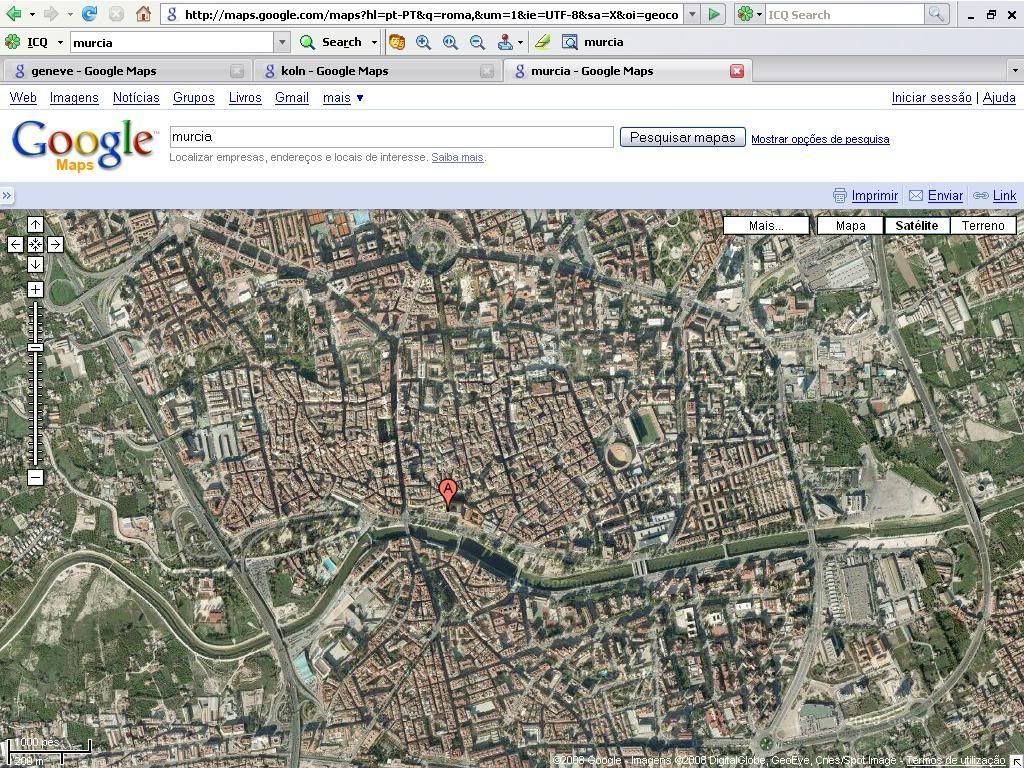The image size is (1024, 768).
Task: Open the Mais... map layers button
Action: tap(766, 225)
